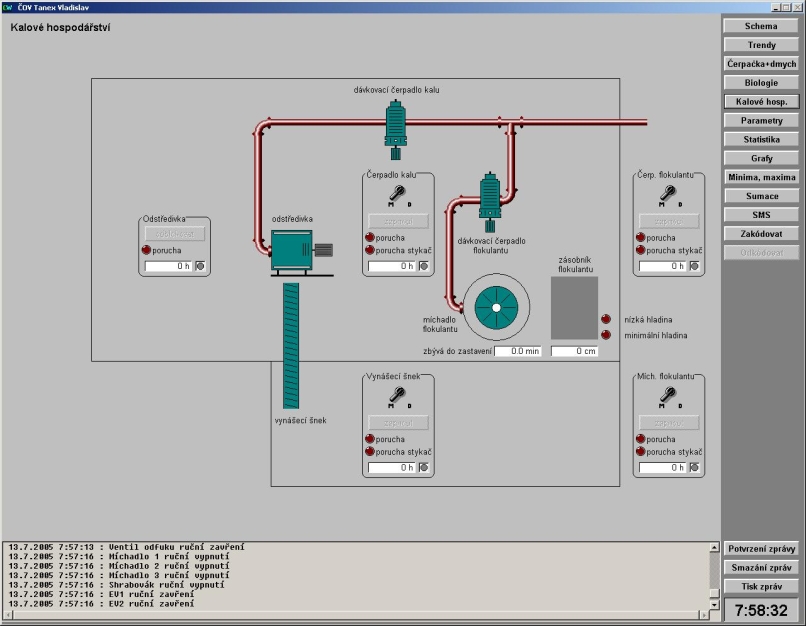The height and width of the screenshot is (626, 806).
Task: Toggle key switch in Čerpadlo kalu panel
Action: point(397,194)
